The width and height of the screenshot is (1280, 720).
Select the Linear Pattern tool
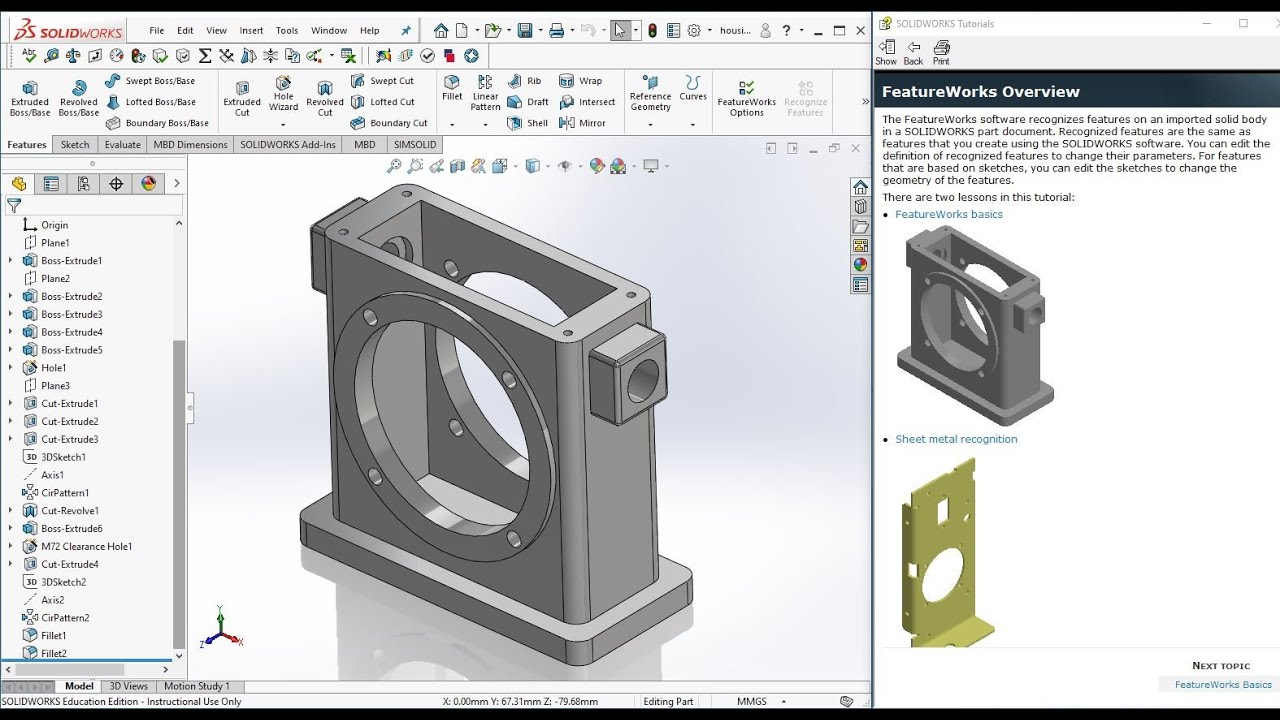click(485, 93)
